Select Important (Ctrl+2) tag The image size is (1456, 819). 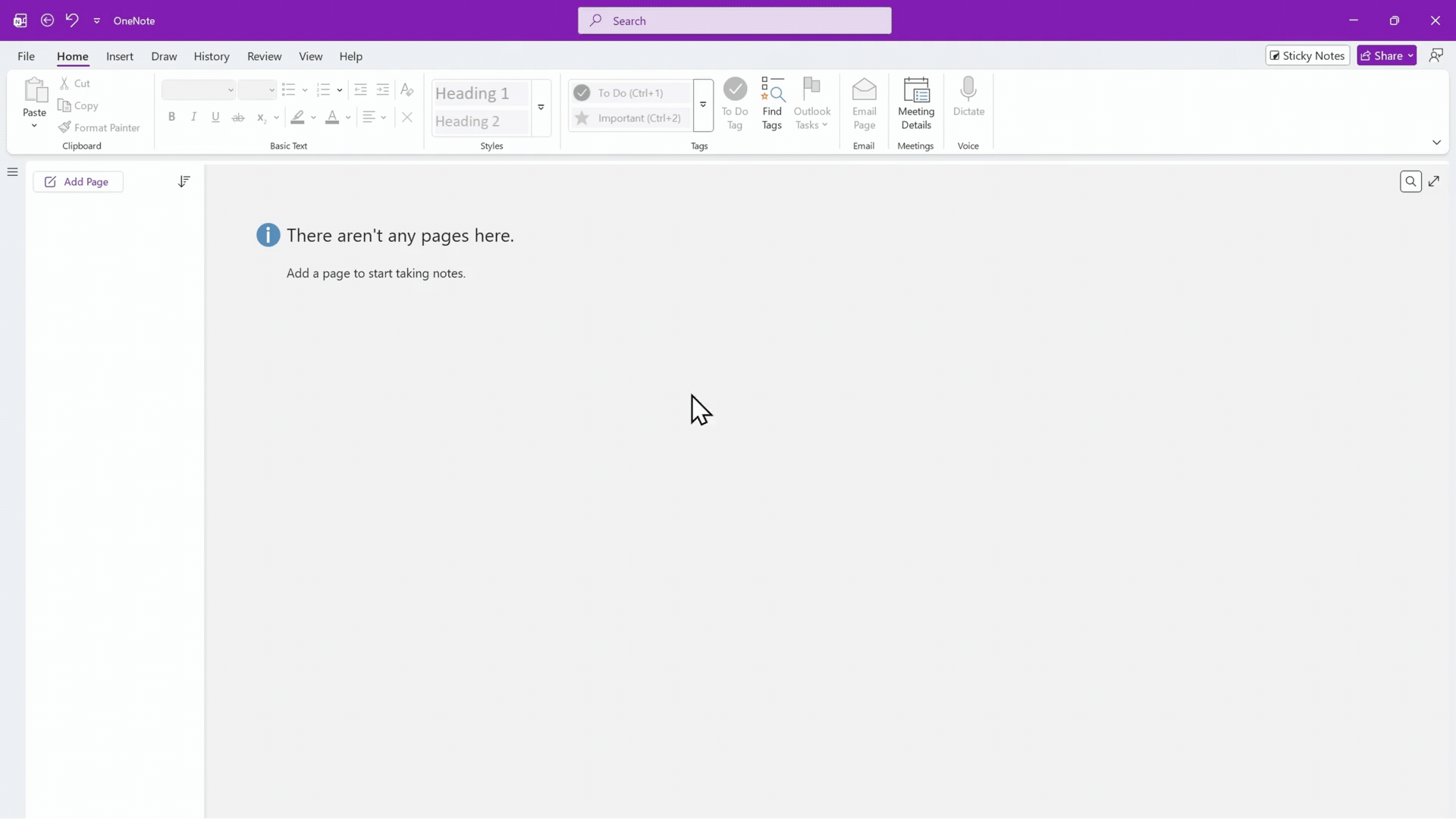(629, 118)
